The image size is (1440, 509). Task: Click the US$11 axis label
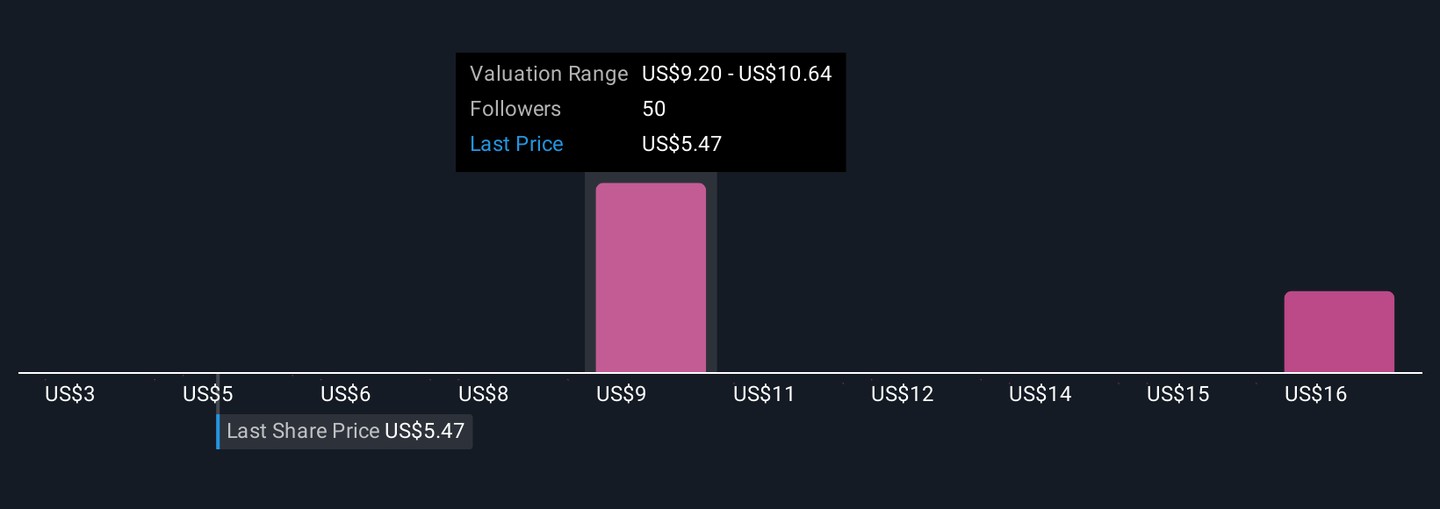(764, 394)
